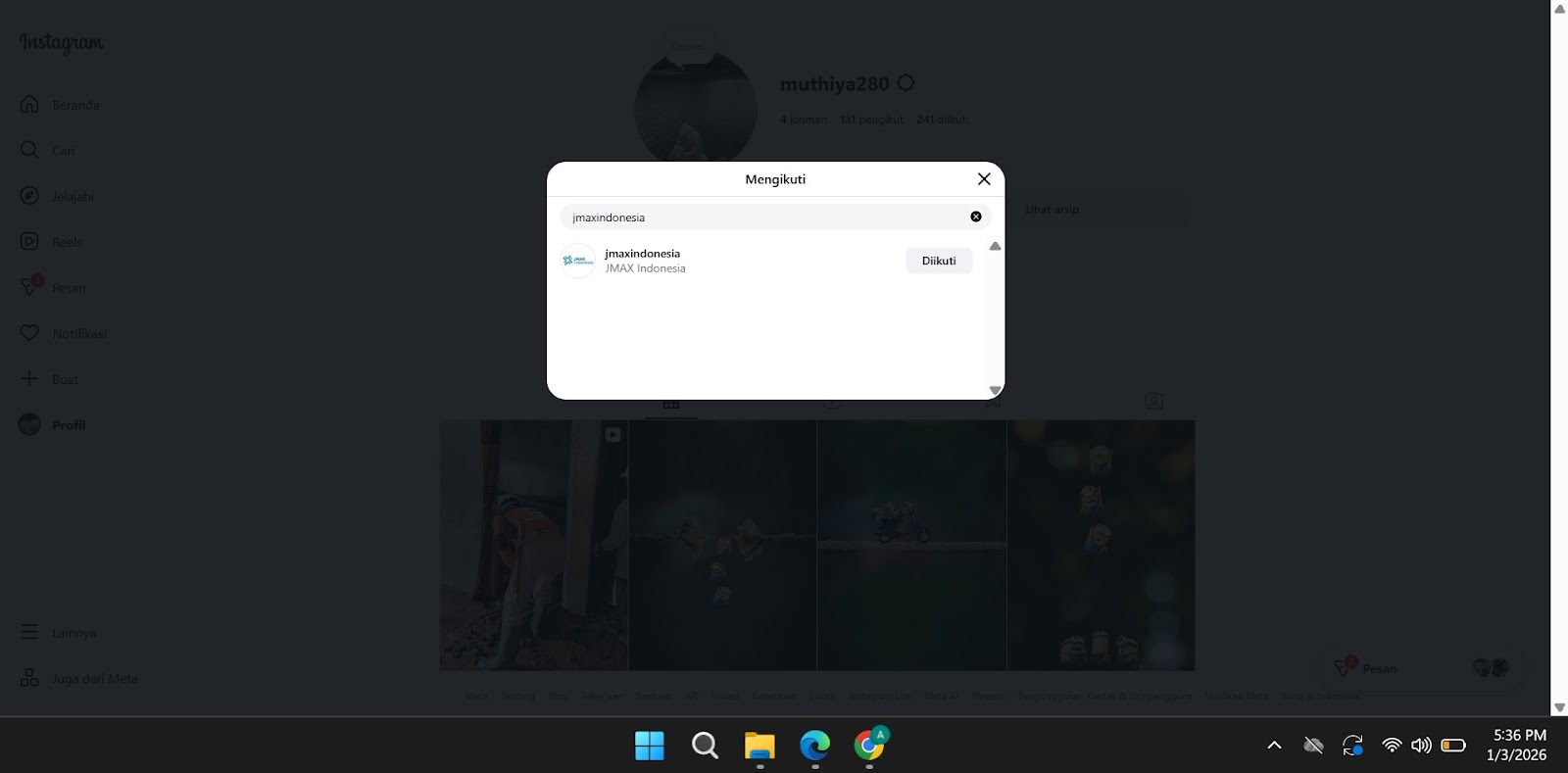Close the Mengikuti dialog

pyautogui.click(x=984, y=179)
